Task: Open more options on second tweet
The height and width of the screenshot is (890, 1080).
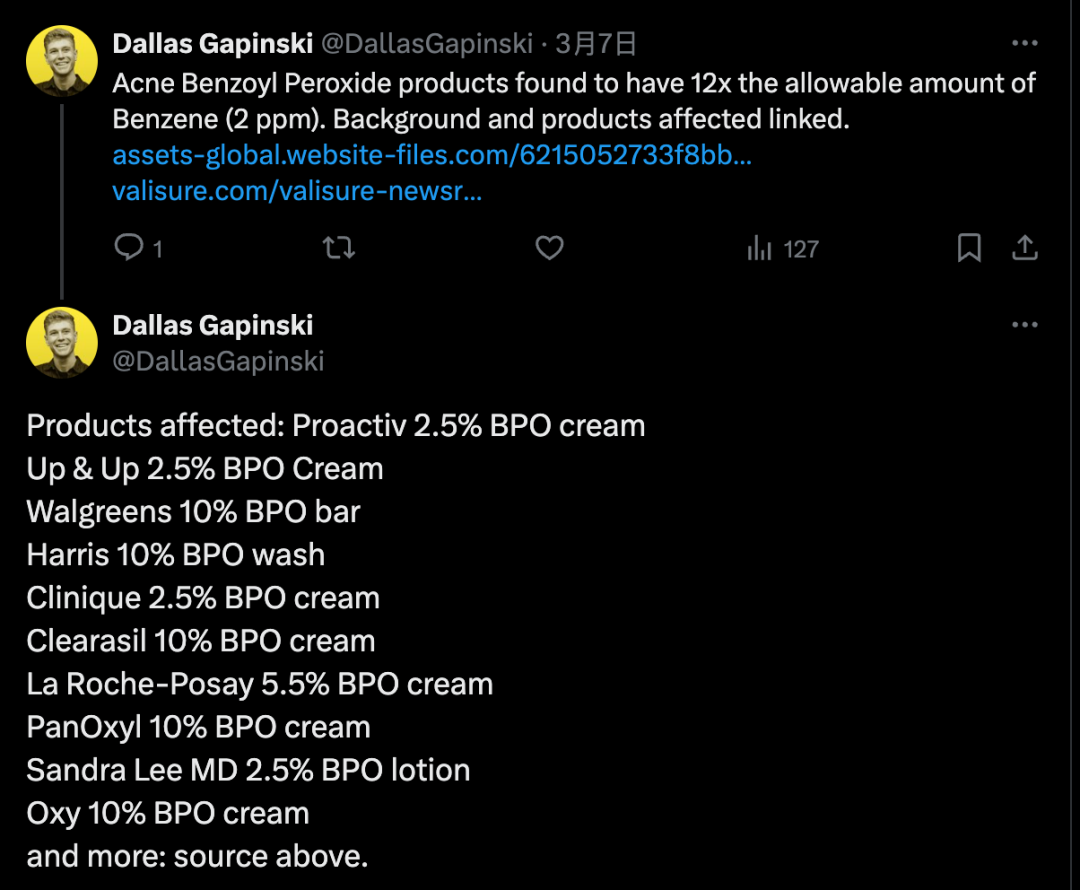Action: point(1025,325)
